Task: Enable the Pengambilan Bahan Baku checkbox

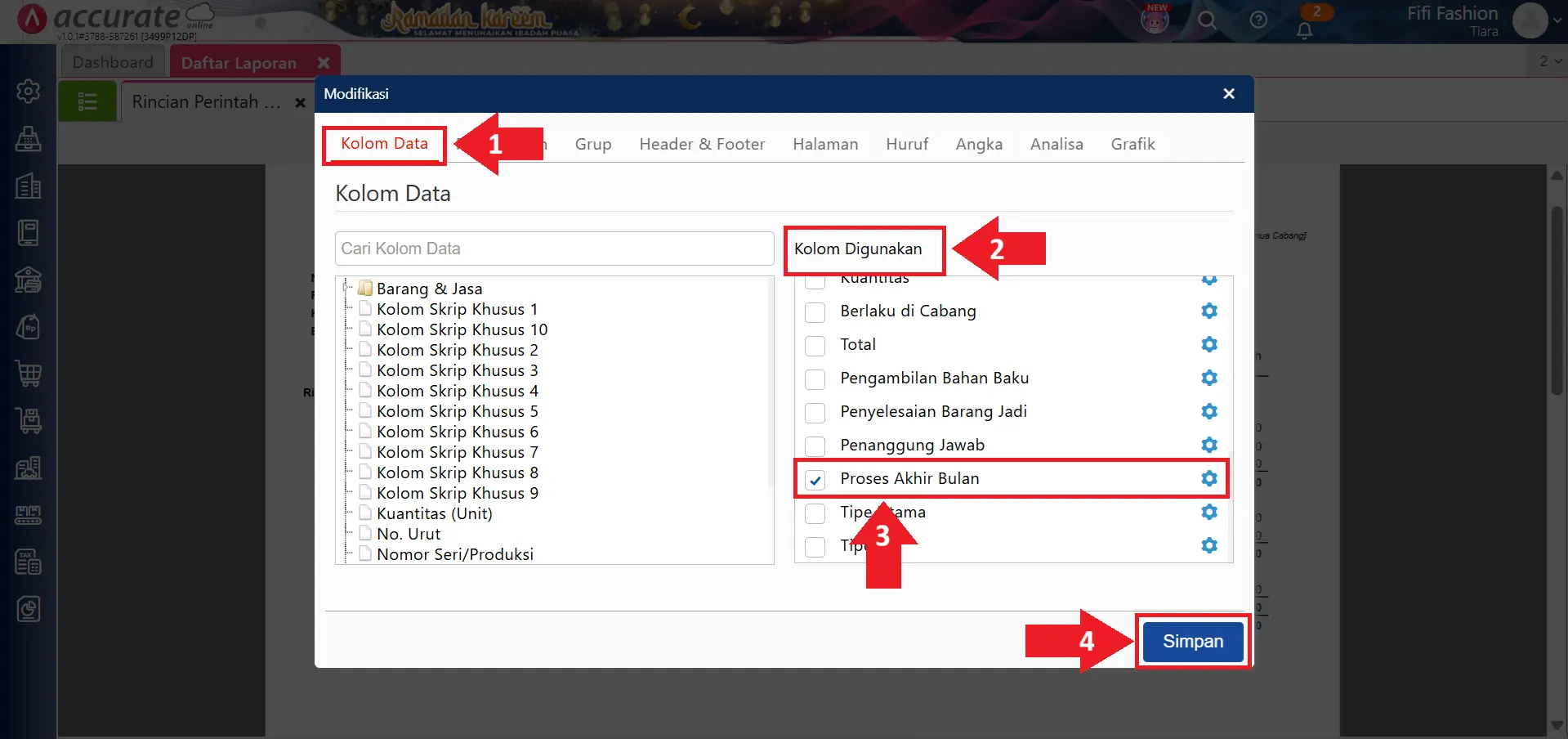Action: tap(815, 379)
